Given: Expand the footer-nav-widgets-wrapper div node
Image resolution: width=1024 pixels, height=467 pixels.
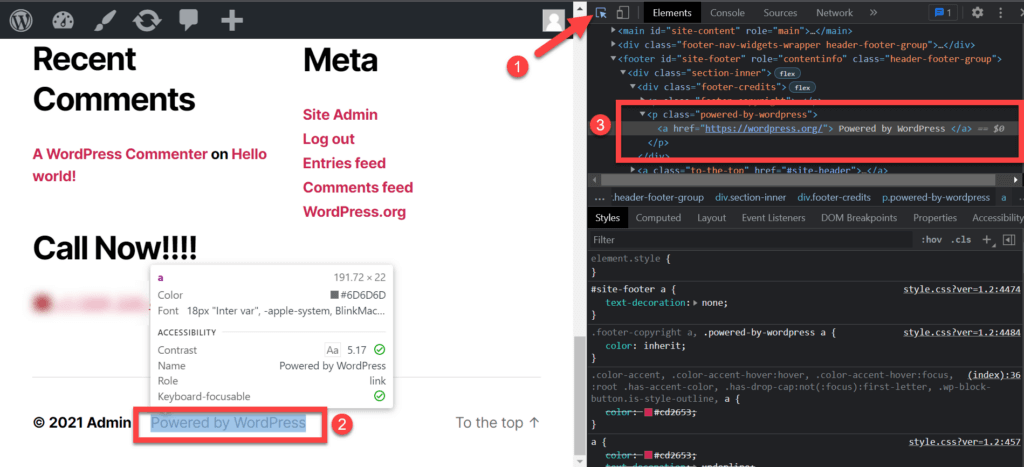Looking at the screenshot, I should [x=613, y=45].
